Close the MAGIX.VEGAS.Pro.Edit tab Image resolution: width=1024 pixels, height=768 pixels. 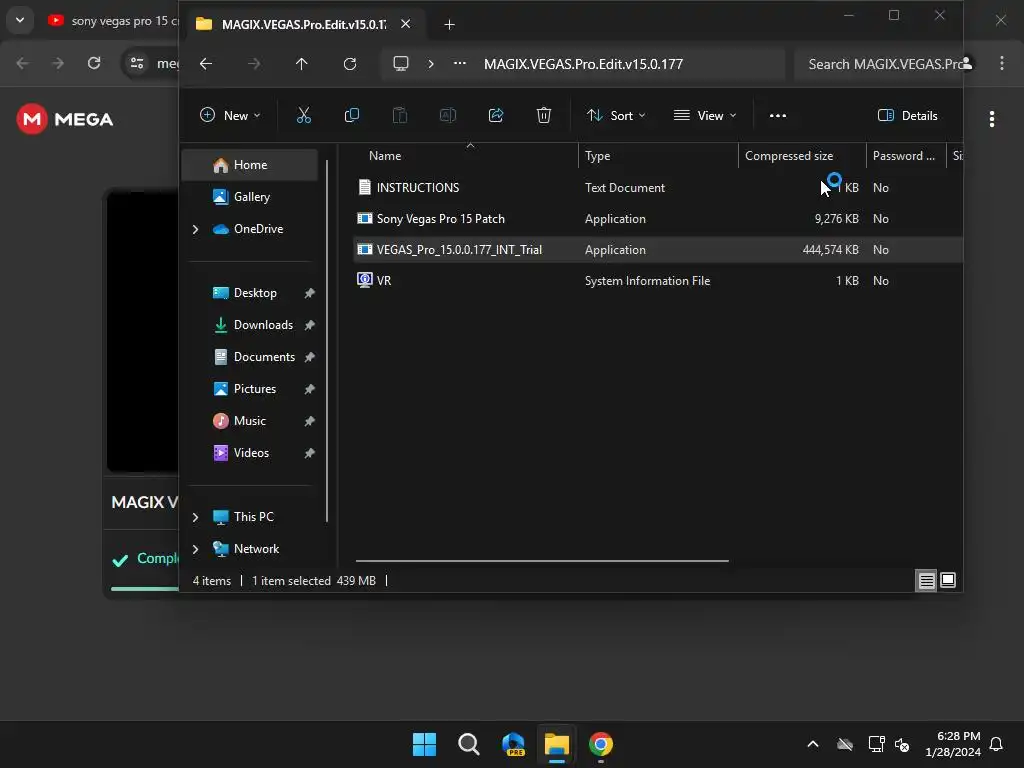tap(406, 24)
